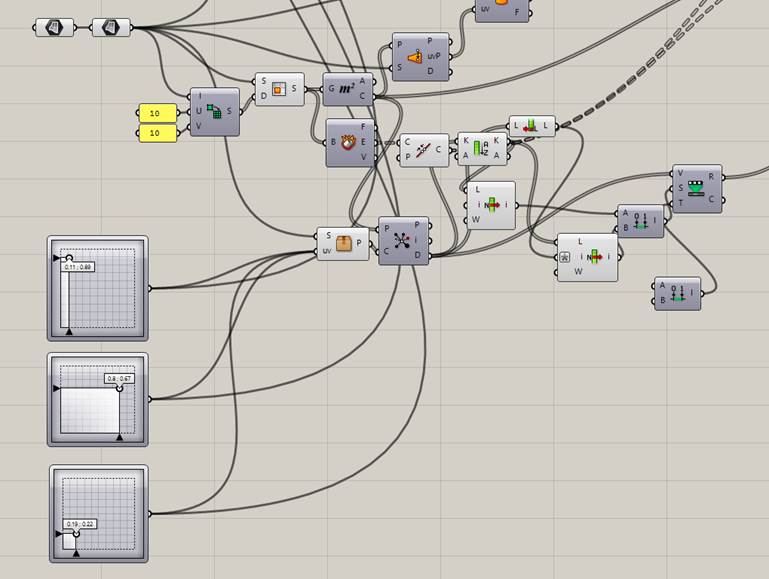Viewport: 769px width, 579px height.
Task: Select the curve component between Brep and Sort
Action: point(424,150)
